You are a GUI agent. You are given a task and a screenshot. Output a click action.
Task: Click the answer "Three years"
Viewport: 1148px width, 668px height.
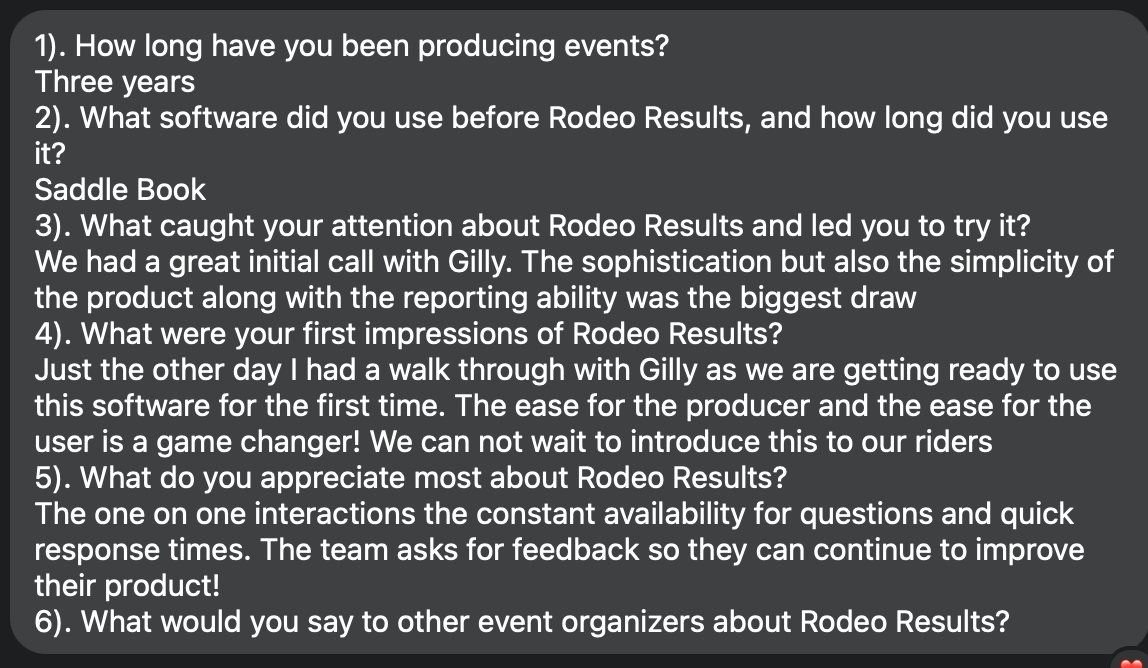(115, 82)
